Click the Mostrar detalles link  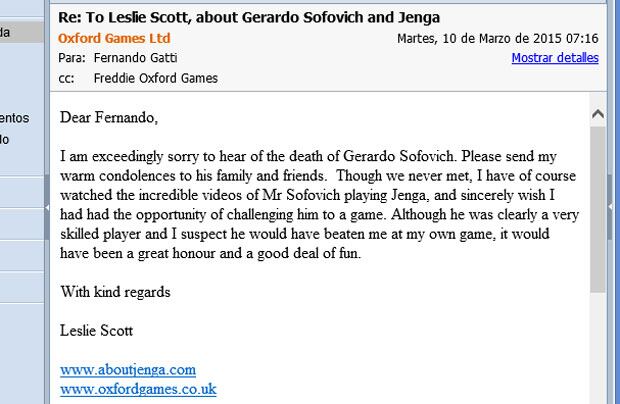coord(555,58)
